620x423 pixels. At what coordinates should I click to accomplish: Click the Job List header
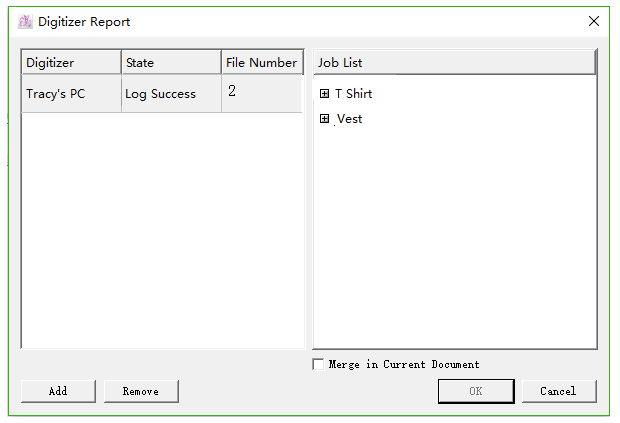click(x=454, y=62)
